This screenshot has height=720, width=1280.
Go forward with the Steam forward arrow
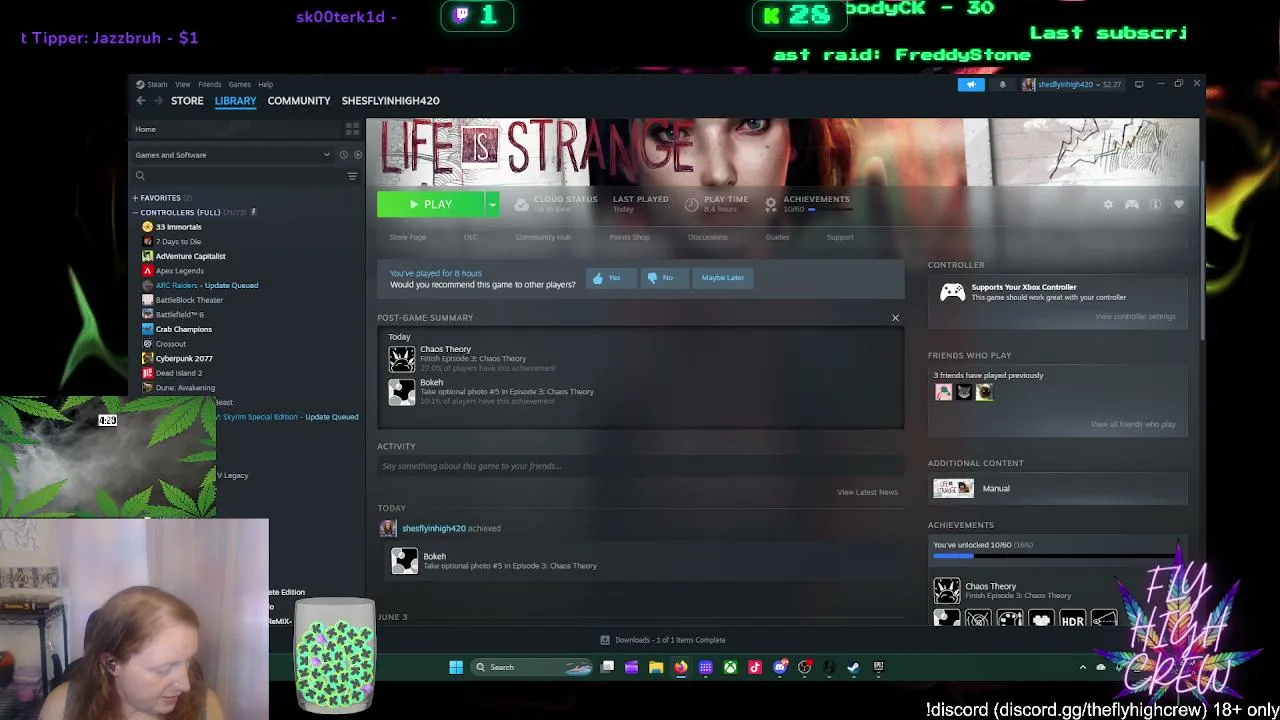point(157,101)
